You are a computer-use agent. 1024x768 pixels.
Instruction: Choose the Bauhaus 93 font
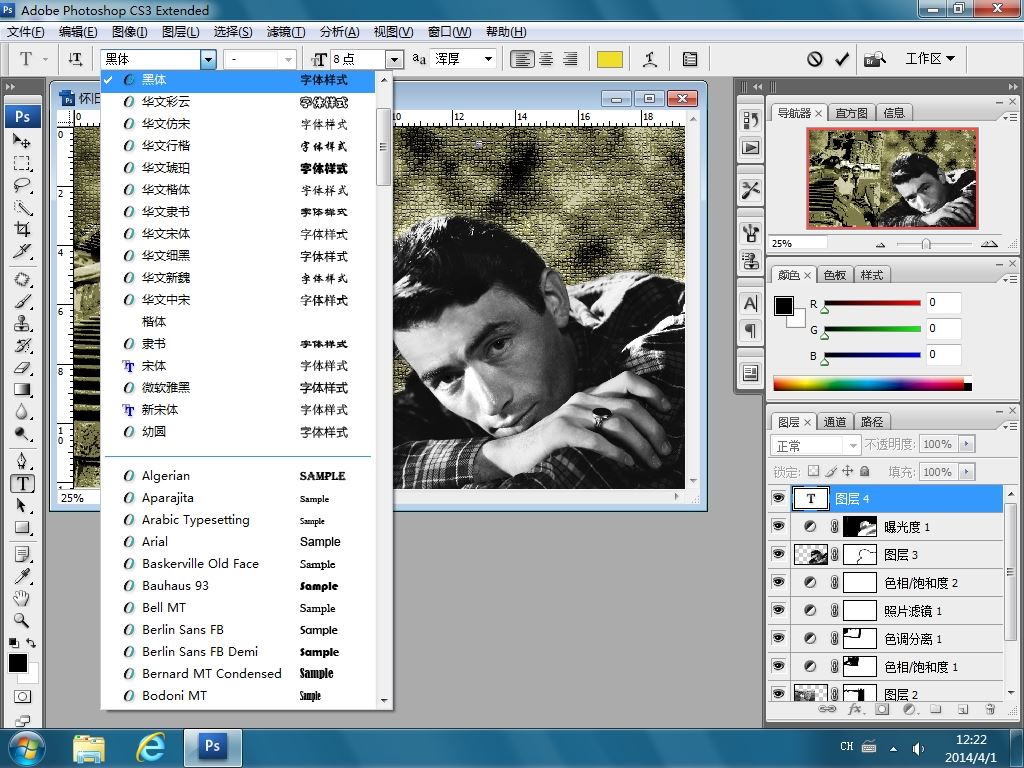pyautogui.click(x=239, y=586)
